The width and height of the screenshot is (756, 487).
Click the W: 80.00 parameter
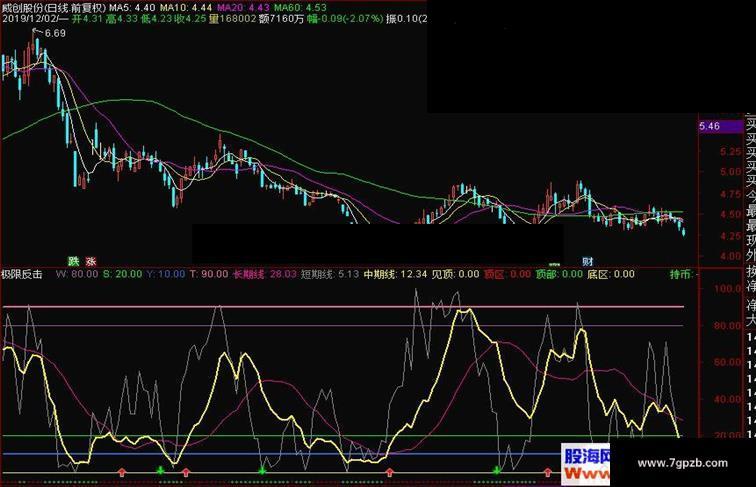point(77,274)
